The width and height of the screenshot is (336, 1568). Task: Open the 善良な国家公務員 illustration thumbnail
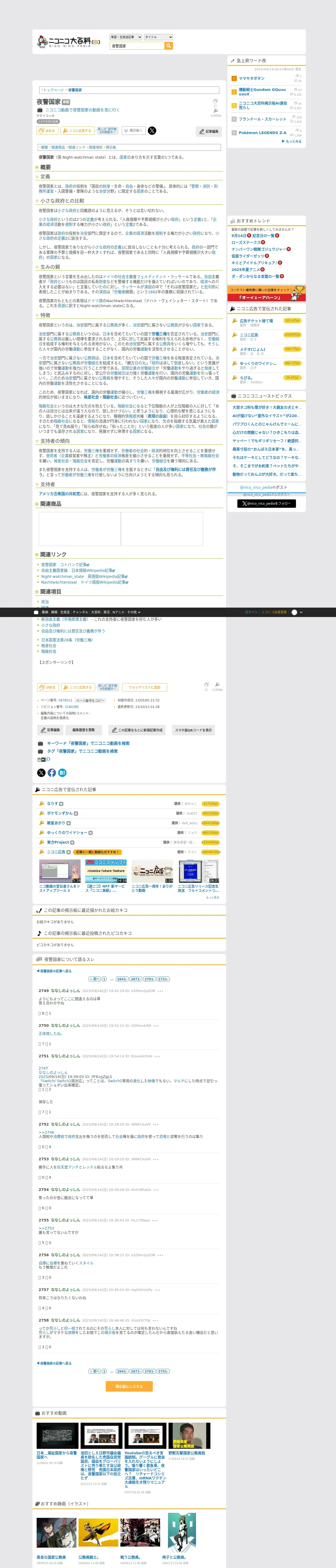tap(57, 1533)
